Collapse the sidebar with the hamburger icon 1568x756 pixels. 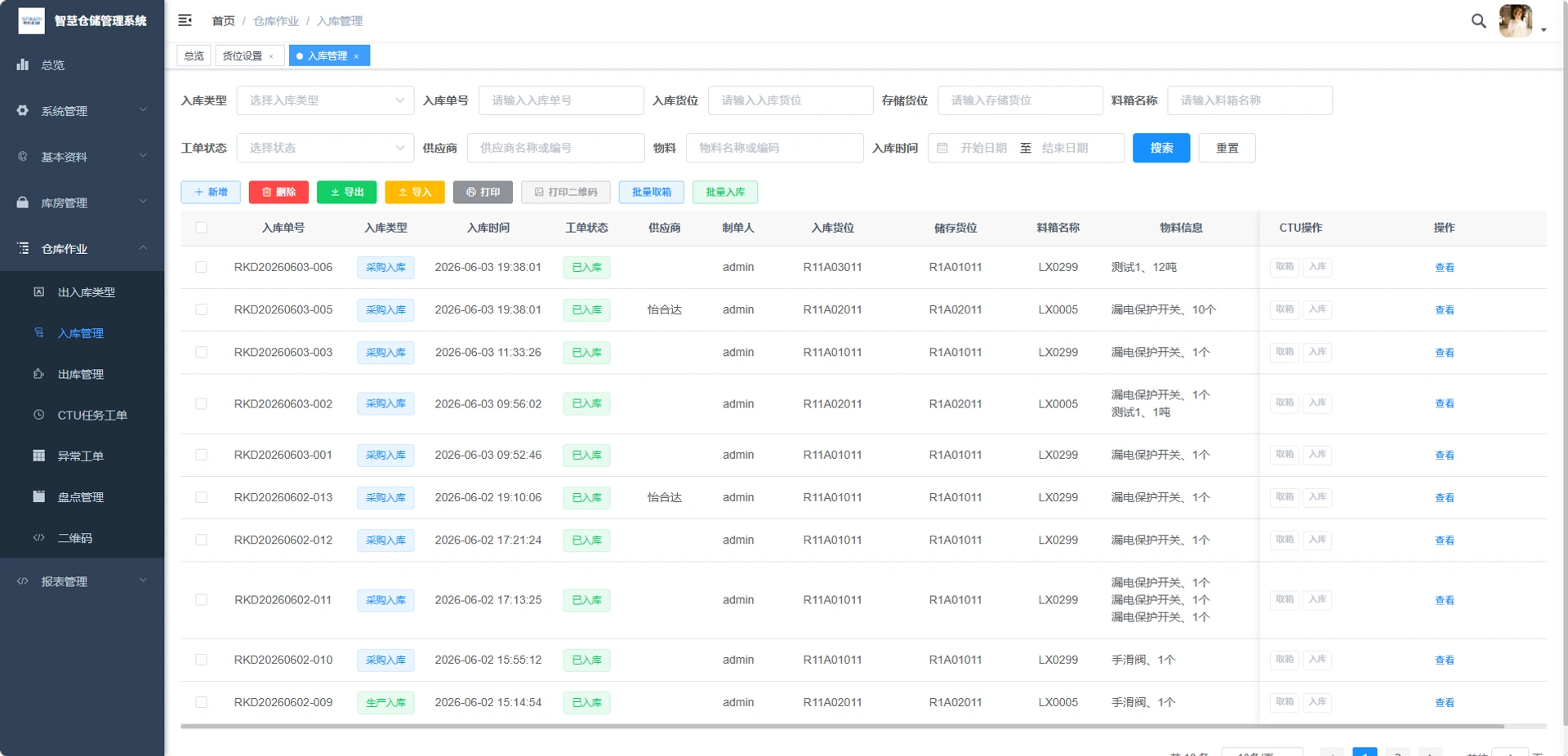pos(185,20)
